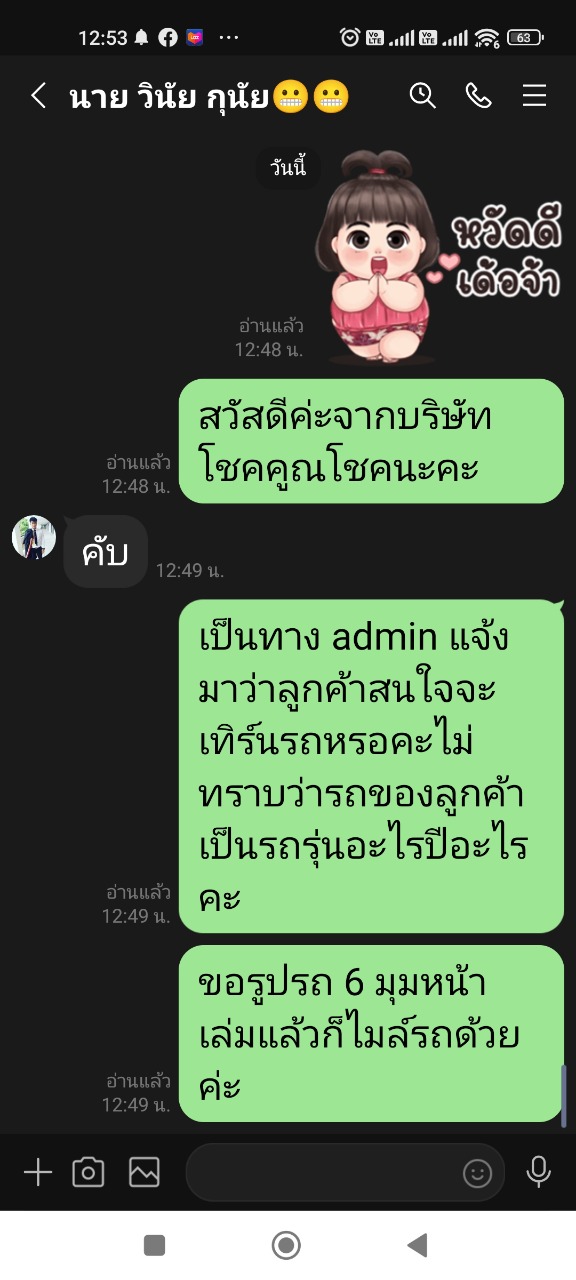Open the photo gallery picker icon
Screen dimensions: 576x1280
tap(144, 1172)
